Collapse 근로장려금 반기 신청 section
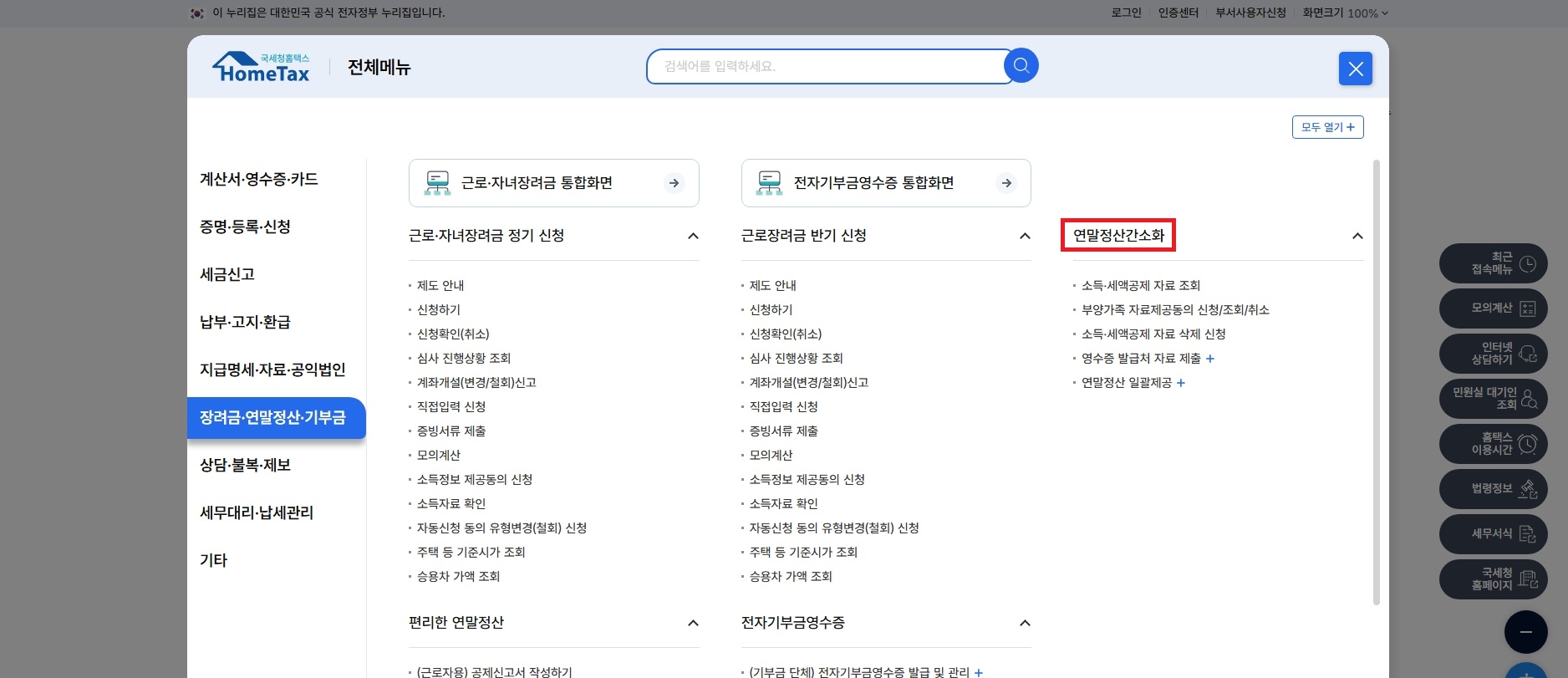The width and height of the screenshot is (1568, 678). [x=1025, y=236]
